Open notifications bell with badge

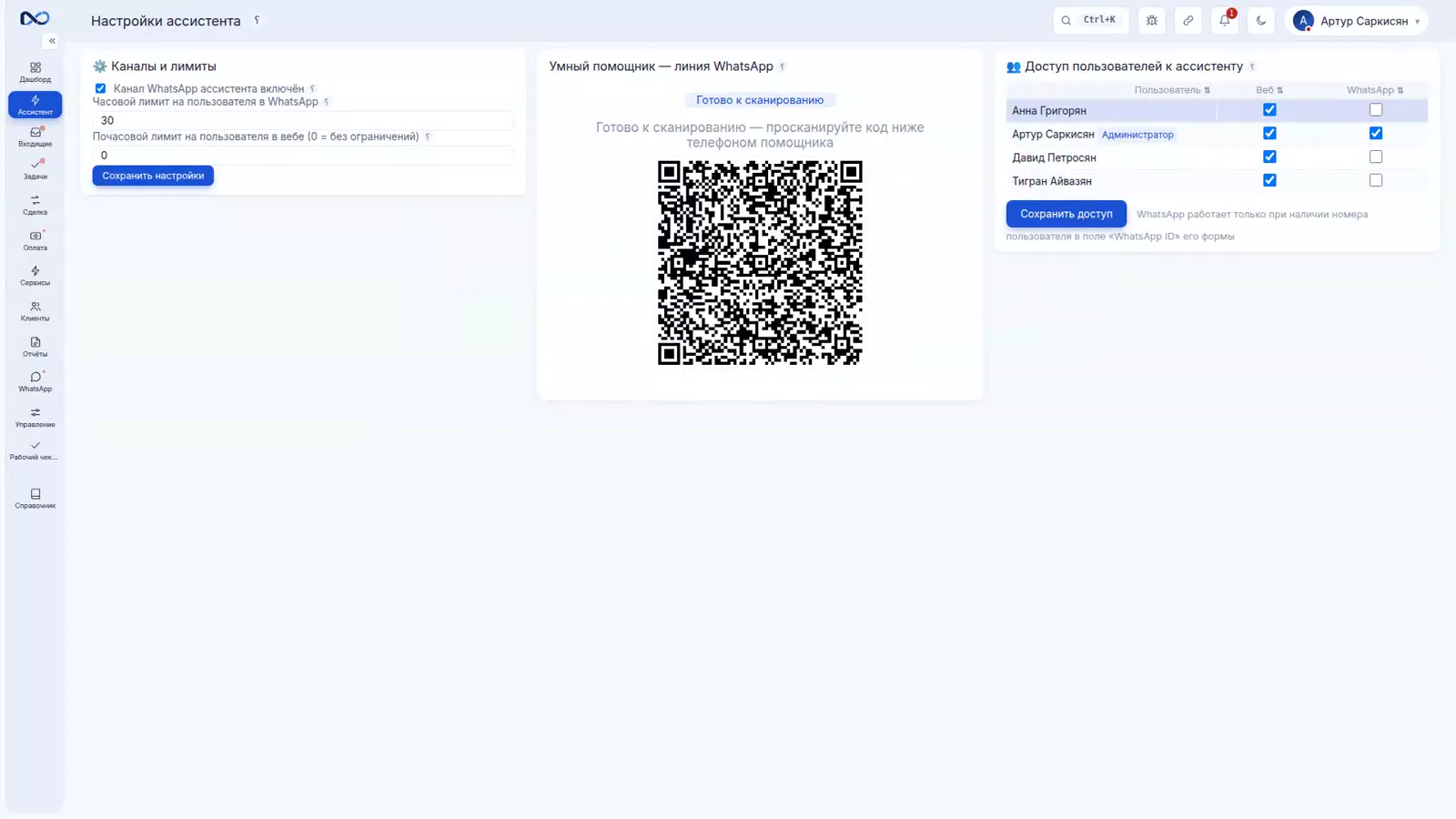coord(1225,20)
